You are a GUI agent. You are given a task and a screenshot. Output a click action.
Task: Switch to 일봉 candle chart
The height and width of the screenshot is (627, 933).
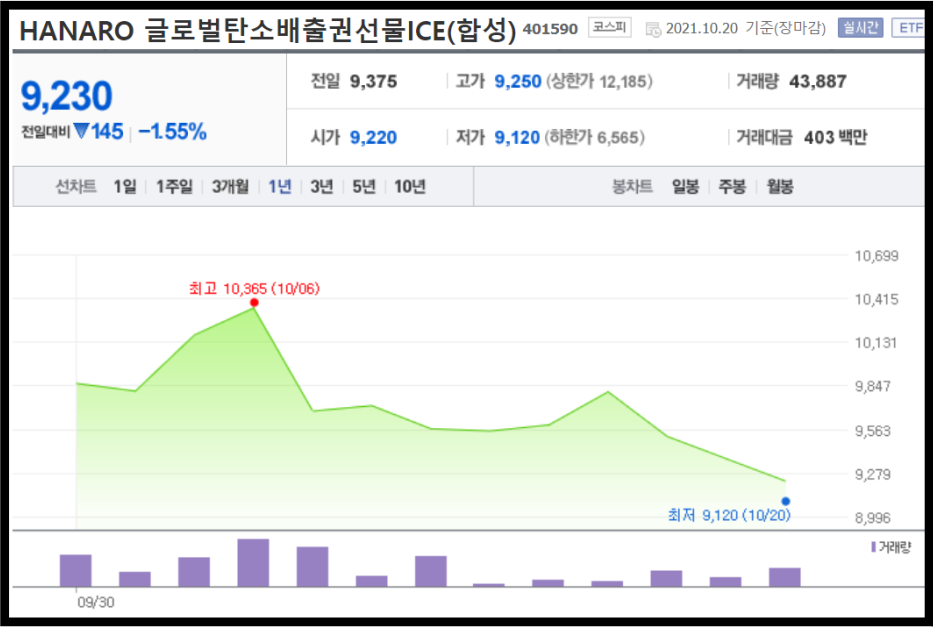[685, 187]
